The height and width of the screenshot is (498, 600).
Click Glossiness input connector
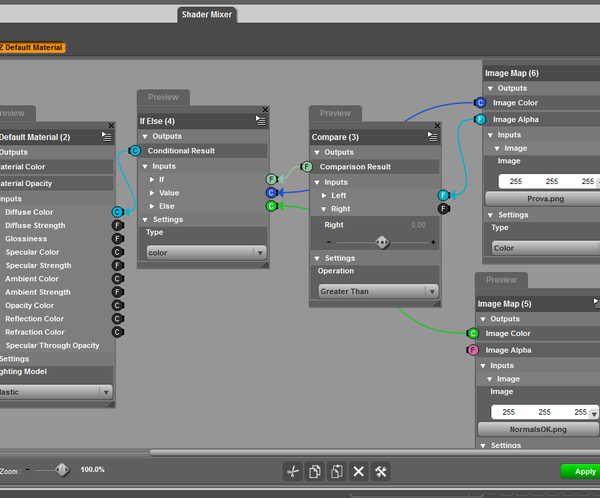pos(117,238)
